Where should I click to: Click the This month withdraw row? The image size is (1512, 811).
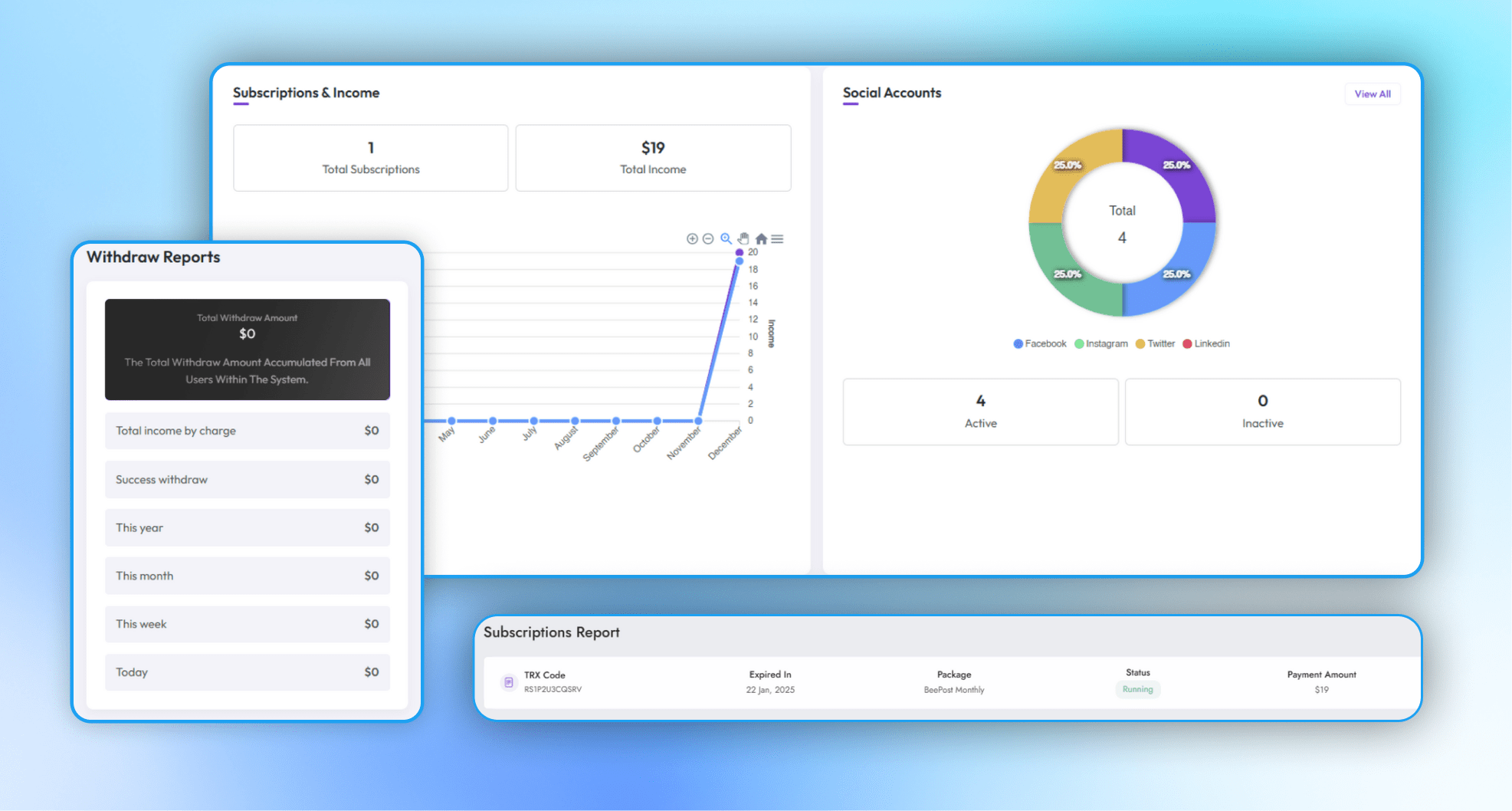tap(247, 576)
